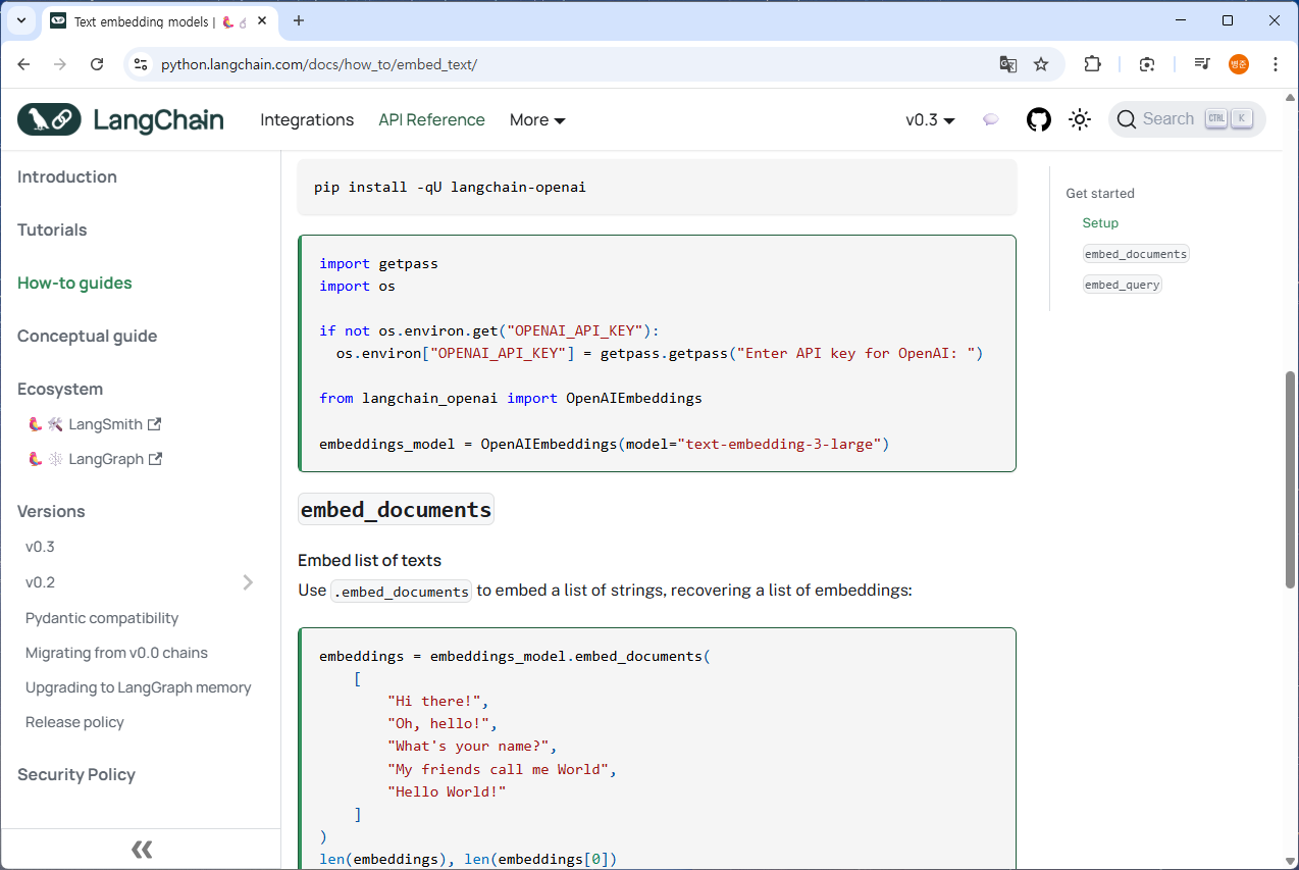
Task: Open the Chrome three-dot menu
Action: pos(1275,64)
